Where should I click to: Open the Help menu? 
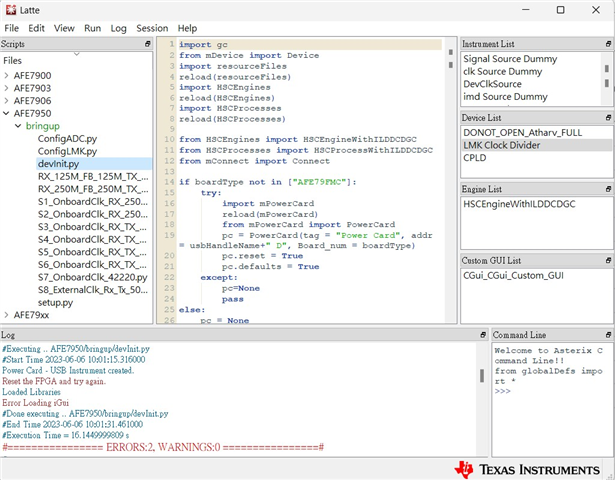pos(187,28)
